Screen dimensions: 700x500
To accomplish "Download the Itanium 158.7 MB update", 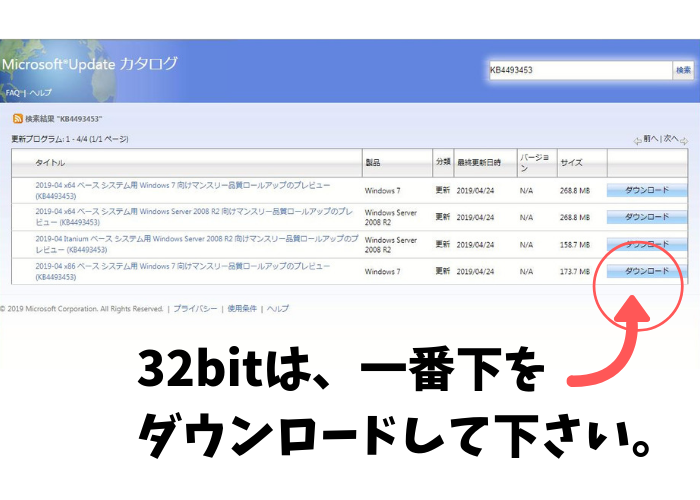I will (646, 244).
